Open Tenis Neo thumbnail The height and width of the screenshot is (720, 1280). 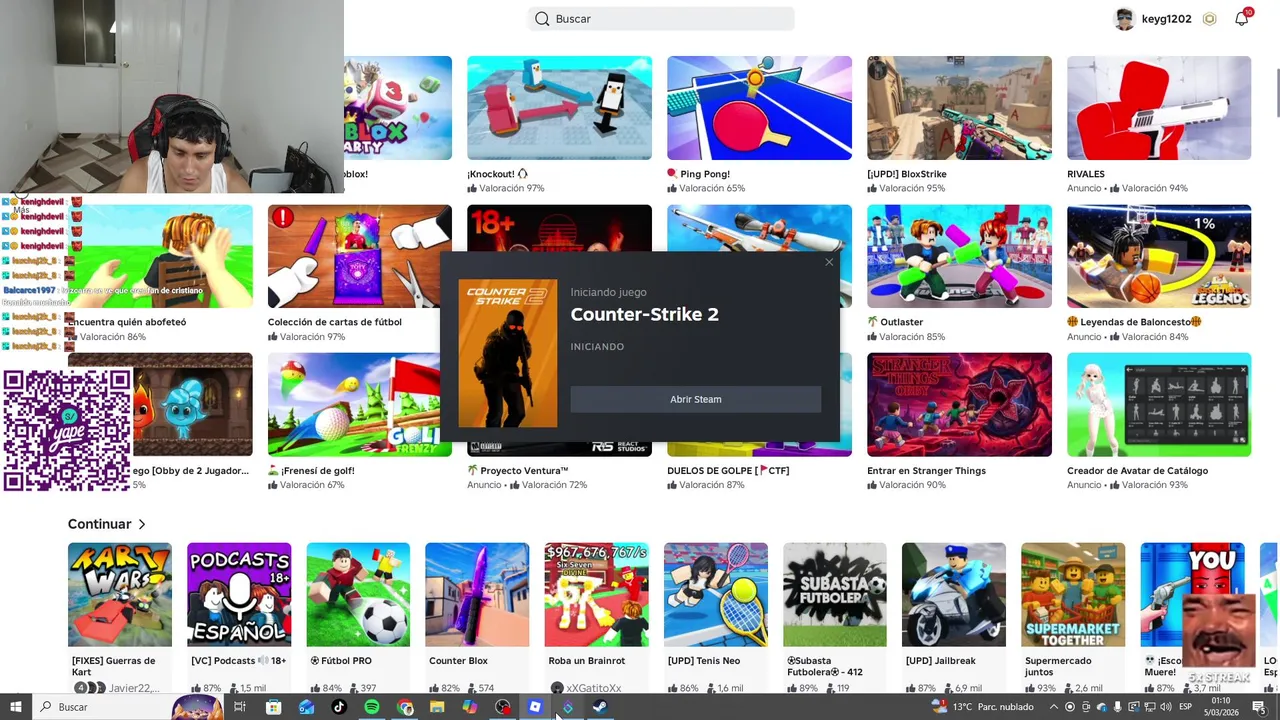tap(716, 595)
